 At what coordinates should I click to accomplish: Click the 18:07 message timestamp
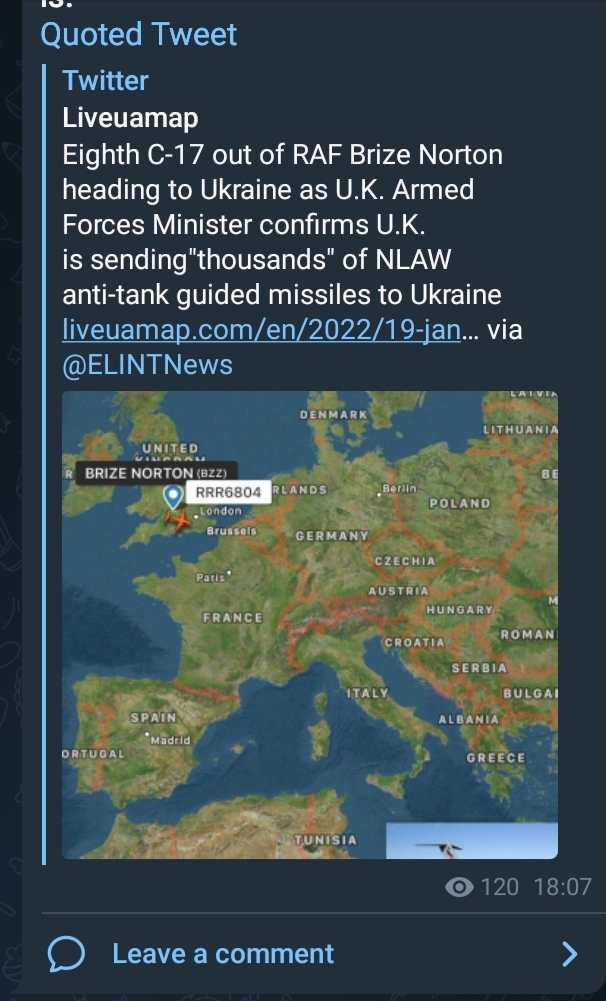point(562,887)
